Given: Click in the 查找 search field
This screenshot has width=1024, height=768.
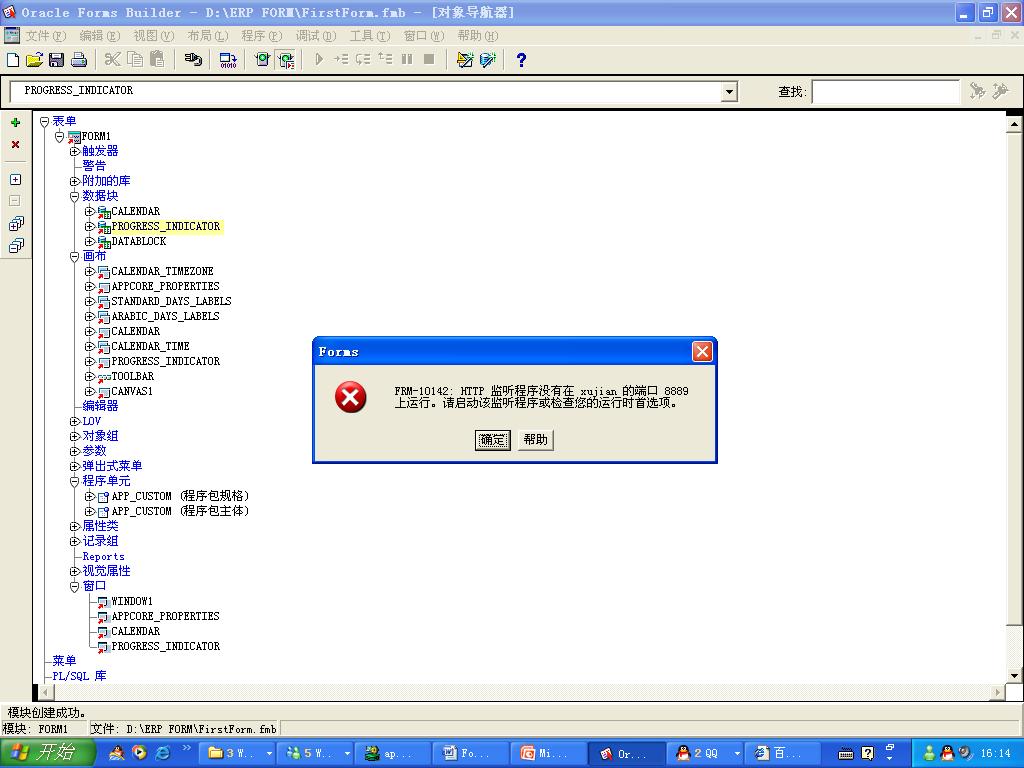Looking at the screenshot, I should click(x=885, y=91).
